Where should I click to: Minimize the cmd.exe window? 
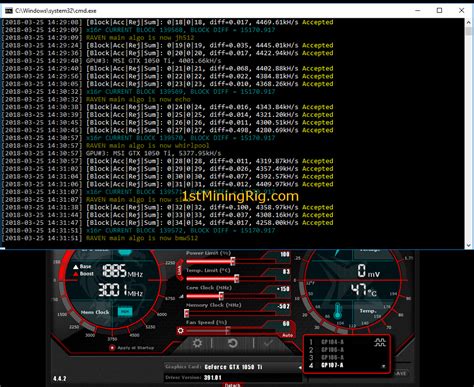pyautogui.click(x=417, y=11)
